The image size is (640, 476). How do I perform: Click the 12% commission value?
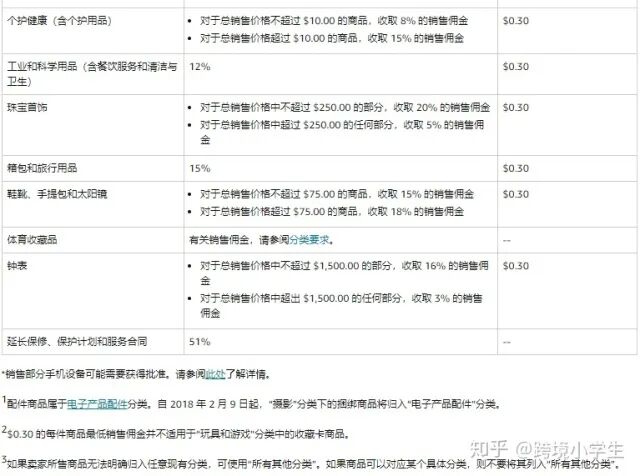200,67
